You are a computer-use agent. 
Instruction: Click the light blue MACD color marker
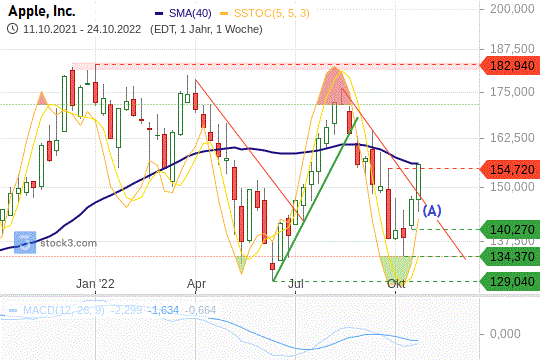[x=13, y=310]
